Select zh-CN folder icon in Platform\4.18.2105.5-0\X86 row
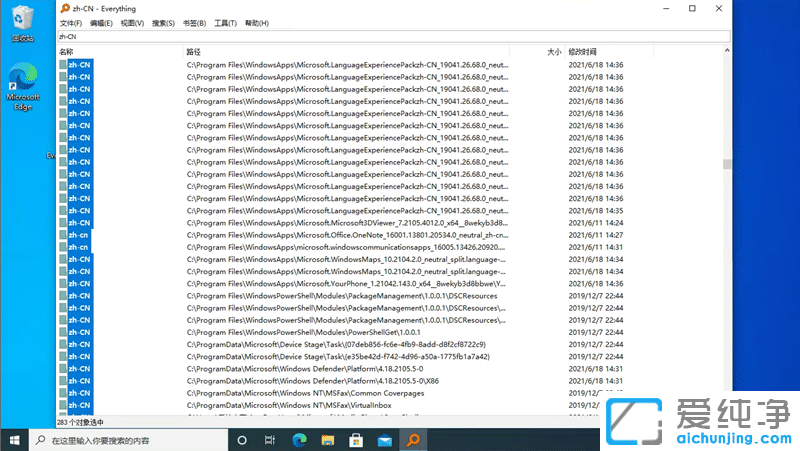This screenshot has width=800, height=451. coord(63,381)
